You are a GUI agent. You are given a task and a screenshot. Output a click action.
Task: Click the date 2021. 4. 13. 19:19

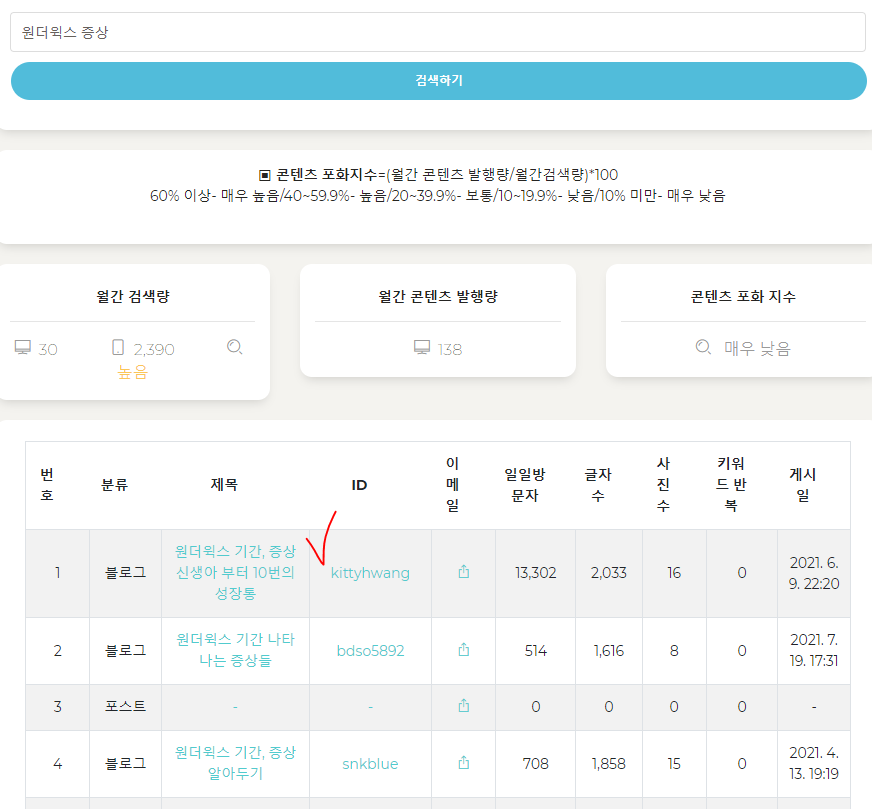[x=814, y=763]
